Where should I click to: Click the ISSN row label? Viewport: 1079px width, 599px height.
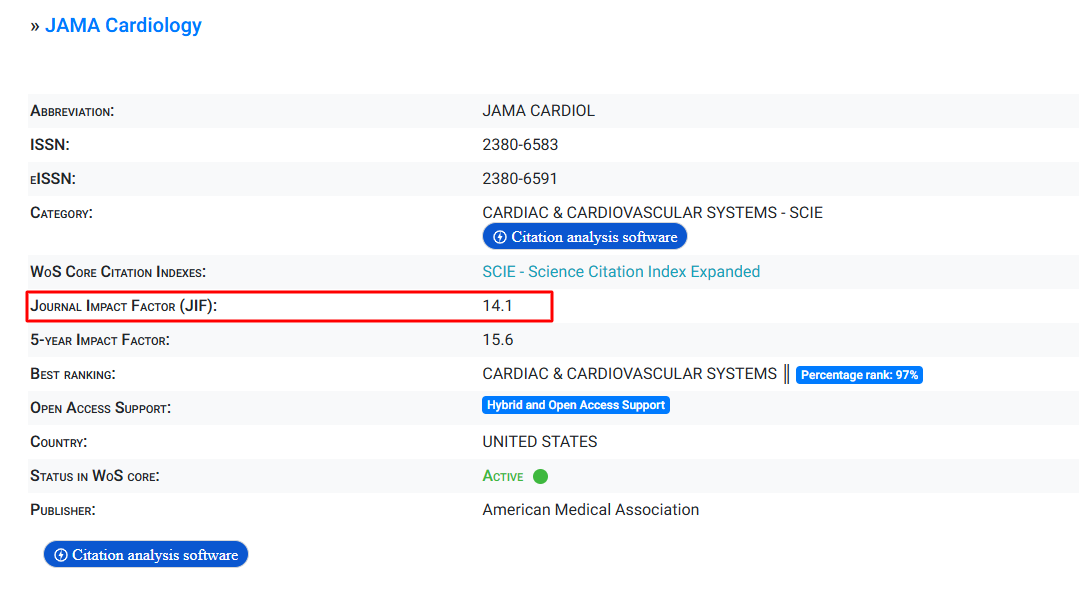(50, 145)
